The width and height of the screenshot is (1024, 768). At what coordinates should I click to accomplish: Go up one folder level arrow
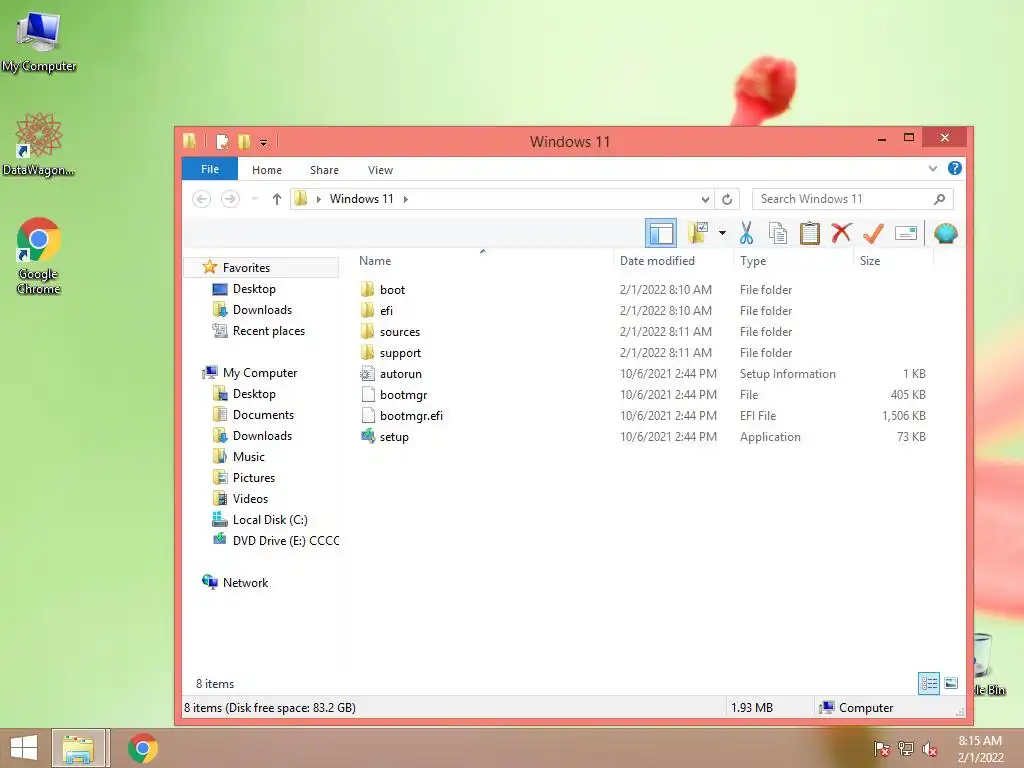tap(277, 199)
